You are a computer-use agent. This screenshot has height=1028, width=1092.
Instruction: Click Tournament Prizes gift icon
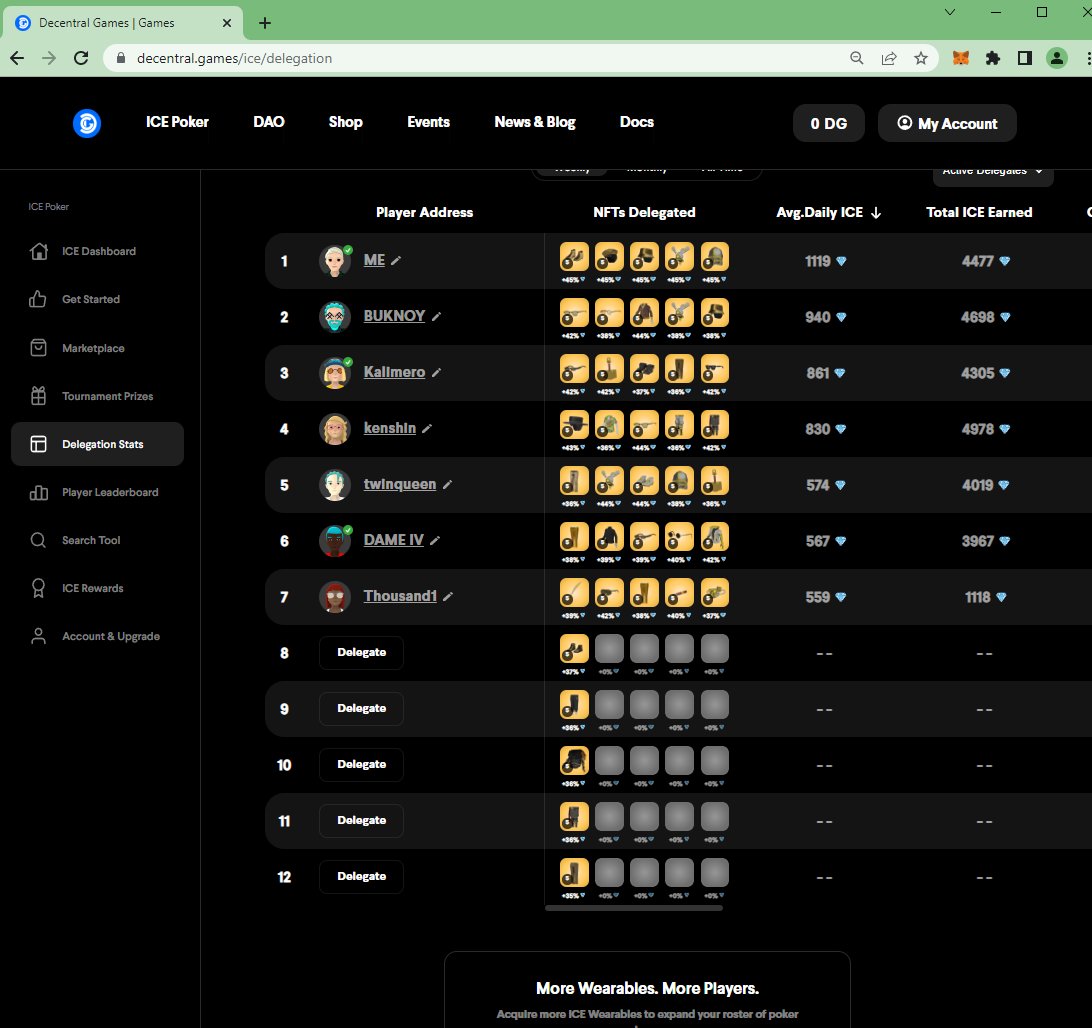coord(38,396)
